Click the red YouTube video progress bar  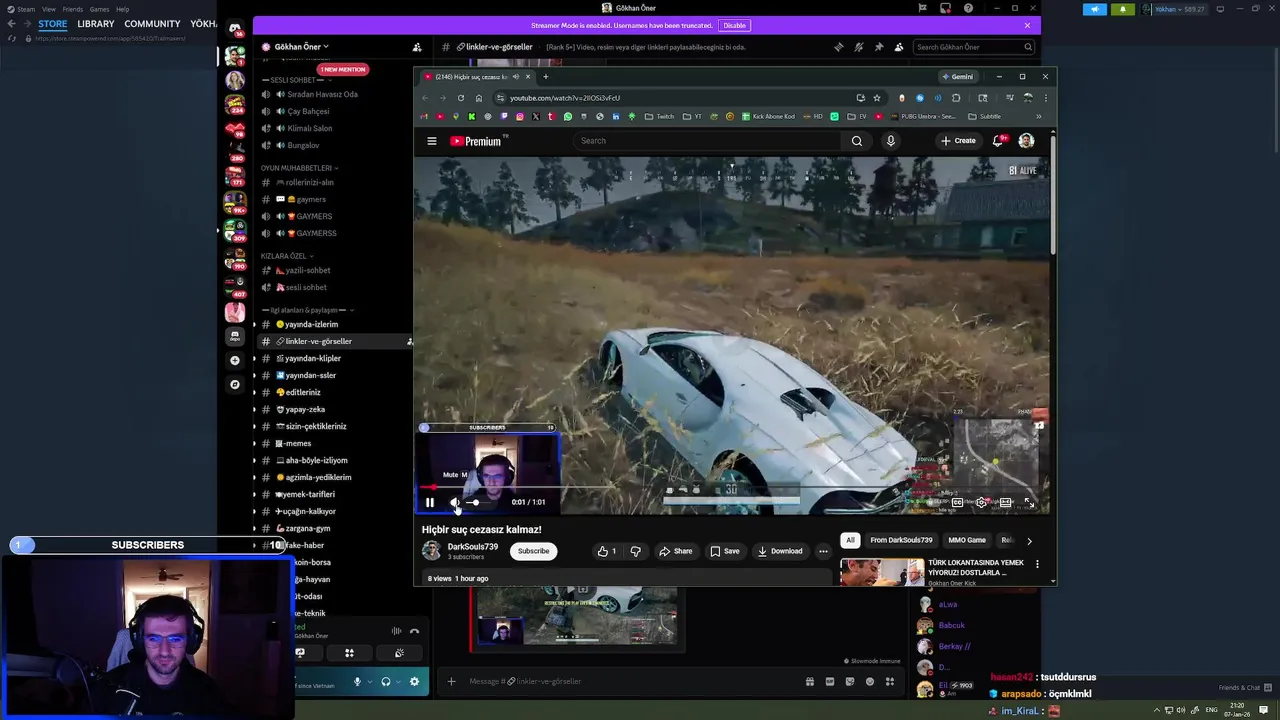click(x=732, y=487)
